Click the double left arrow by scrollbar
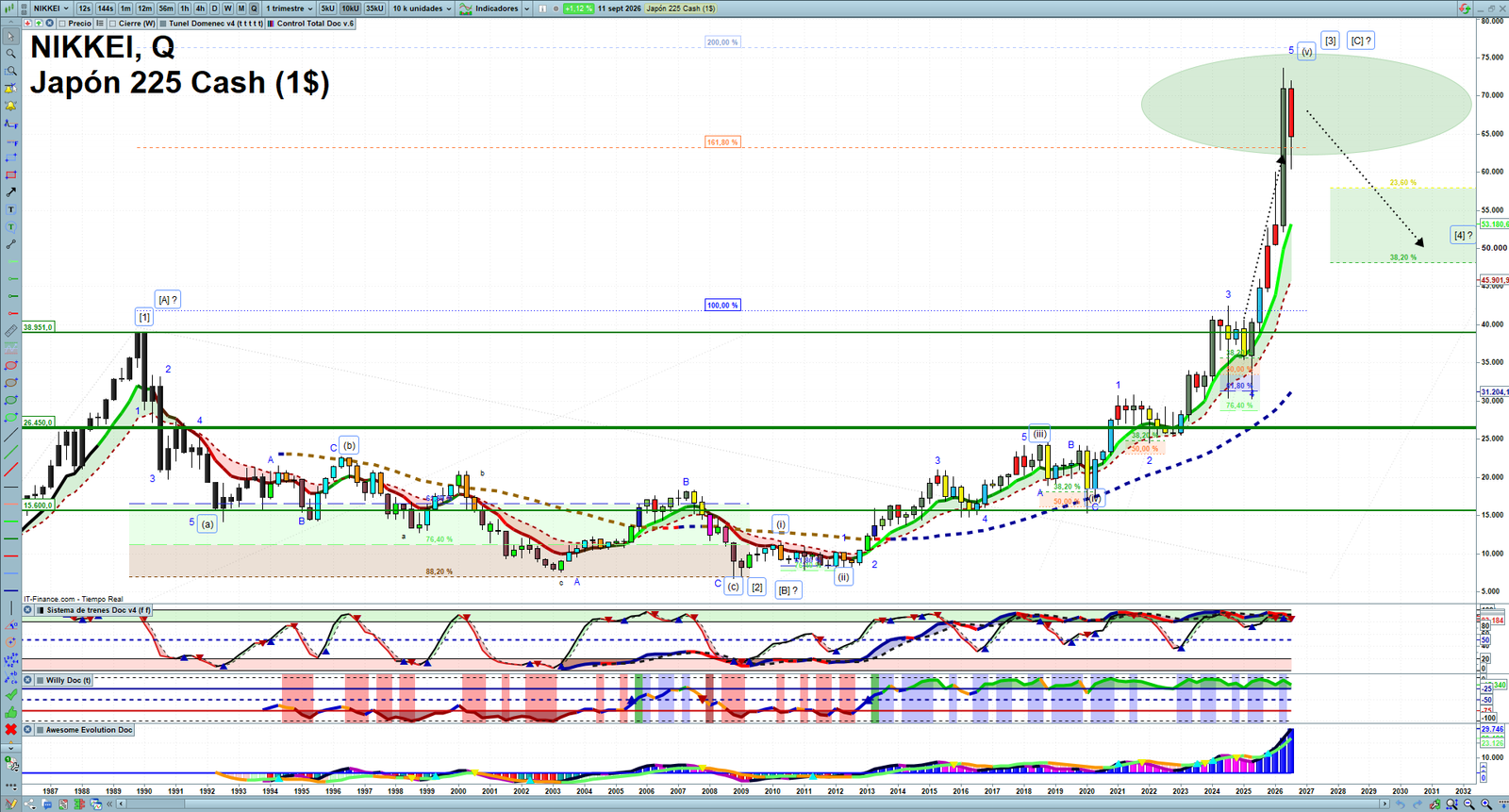The width and height of the screenshot is (1509, 812). point(110,804)
